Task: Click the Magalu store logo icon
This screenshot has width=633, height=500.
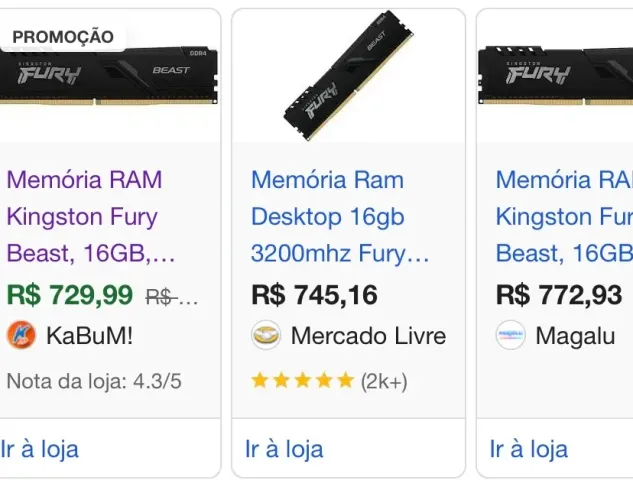Action: (x=511, y=335)
